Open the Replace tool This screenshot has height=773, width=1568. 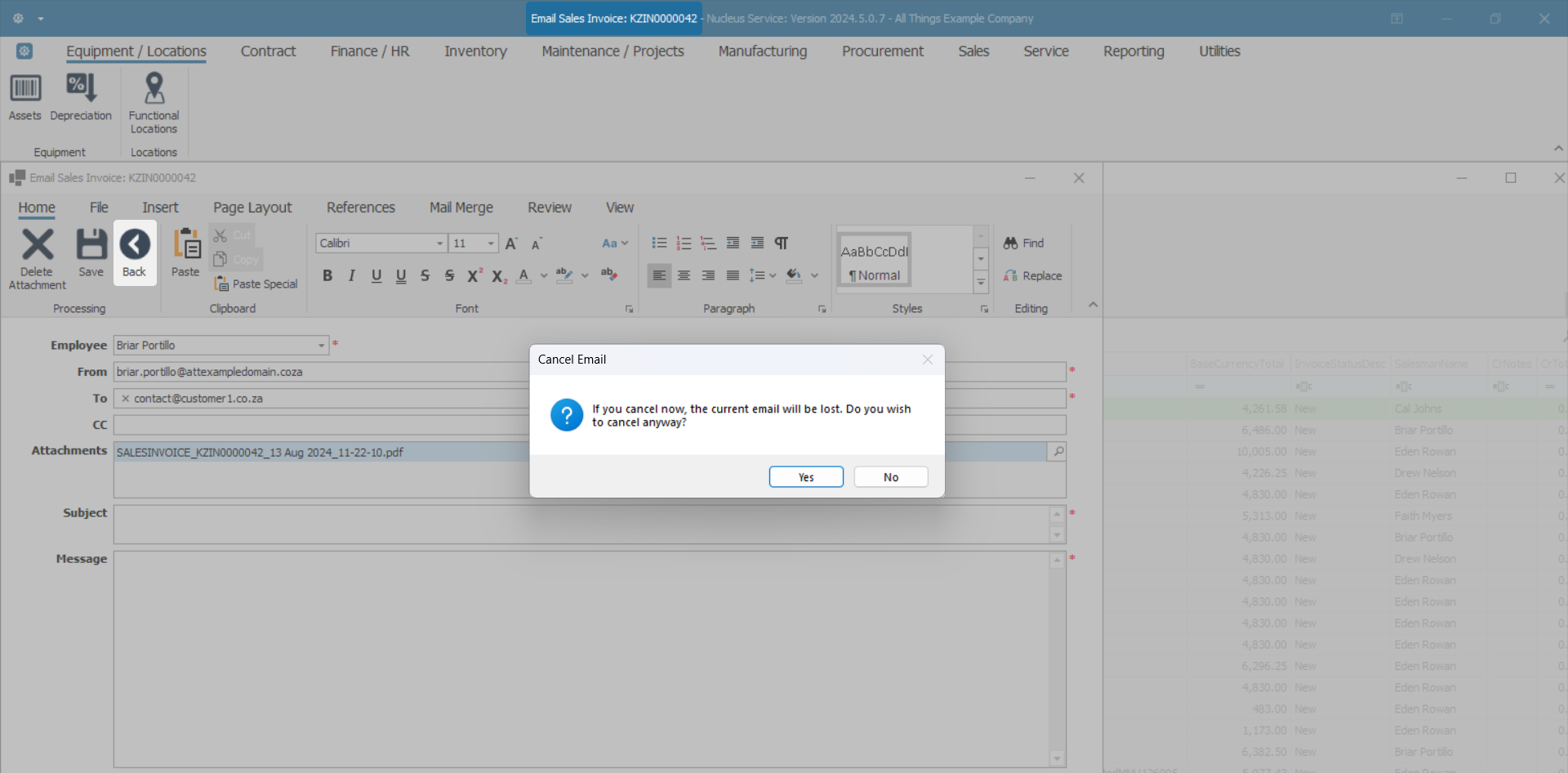coord(1033,276)
